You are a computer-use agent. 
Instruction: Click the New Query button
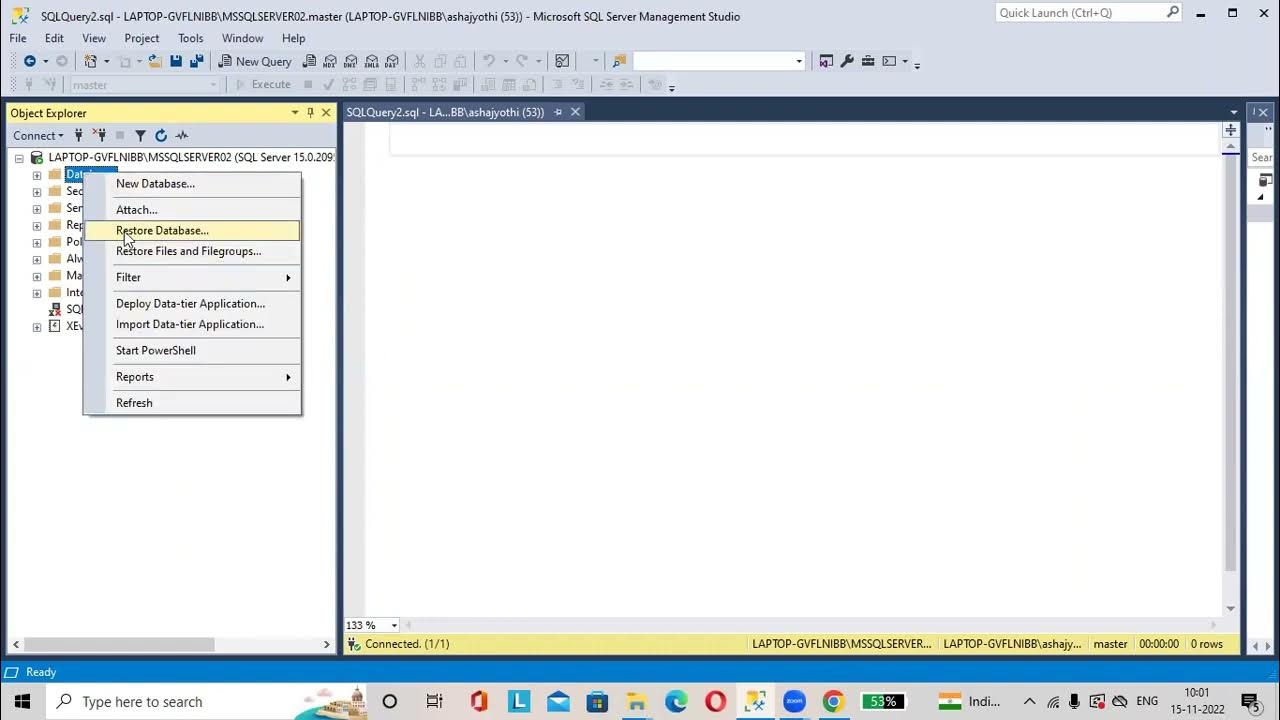[255, 61]
